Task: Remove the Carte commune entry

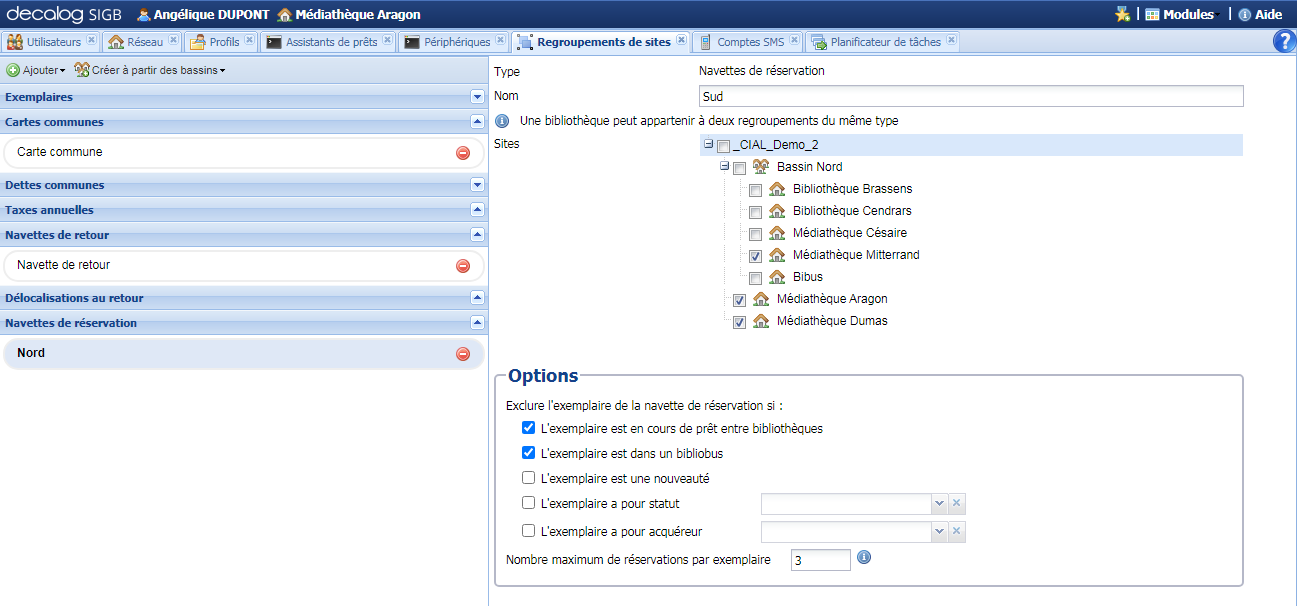Action: coord(461,153)
